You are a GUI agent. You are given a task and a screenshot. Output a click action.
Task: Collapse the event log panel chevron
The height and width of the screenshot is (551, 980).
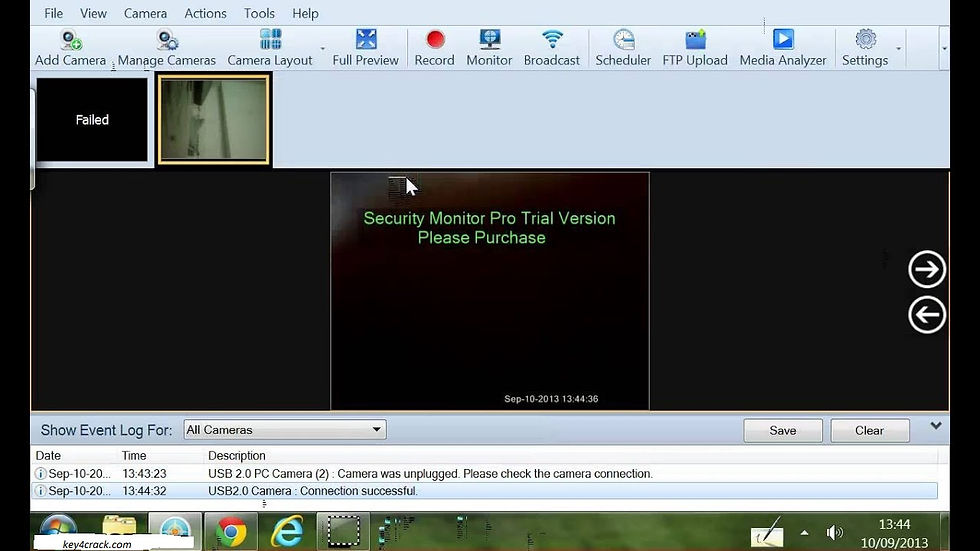(x=936, y=426)
